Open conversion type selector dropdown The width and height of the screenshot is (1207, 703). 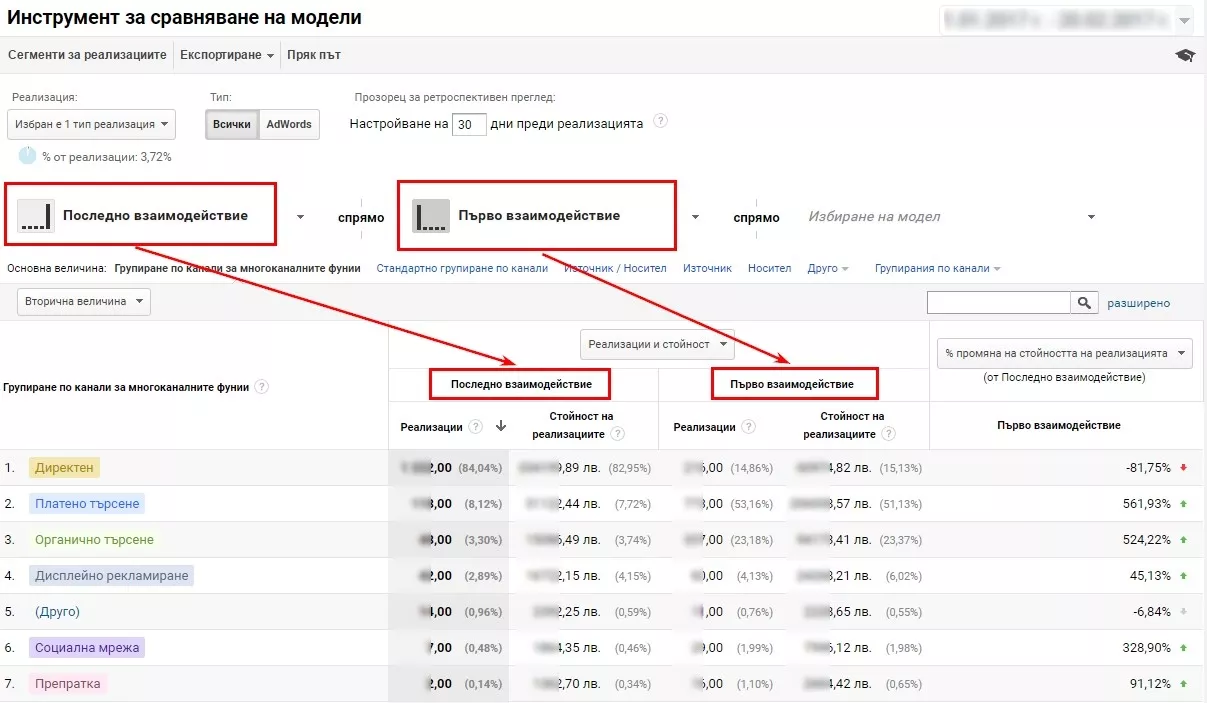[x=91, y=125]
